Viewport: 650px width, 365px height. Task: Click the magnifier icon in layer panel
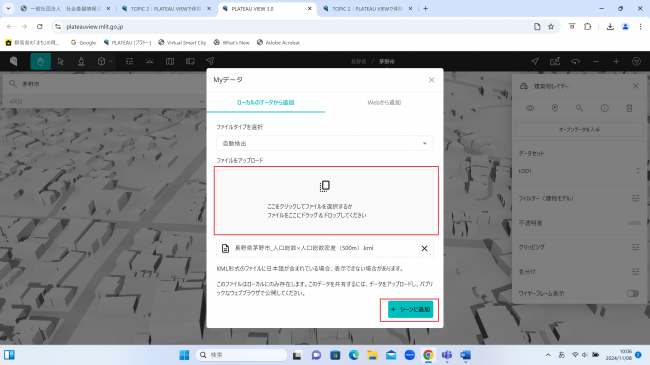[x=580, y=108]
